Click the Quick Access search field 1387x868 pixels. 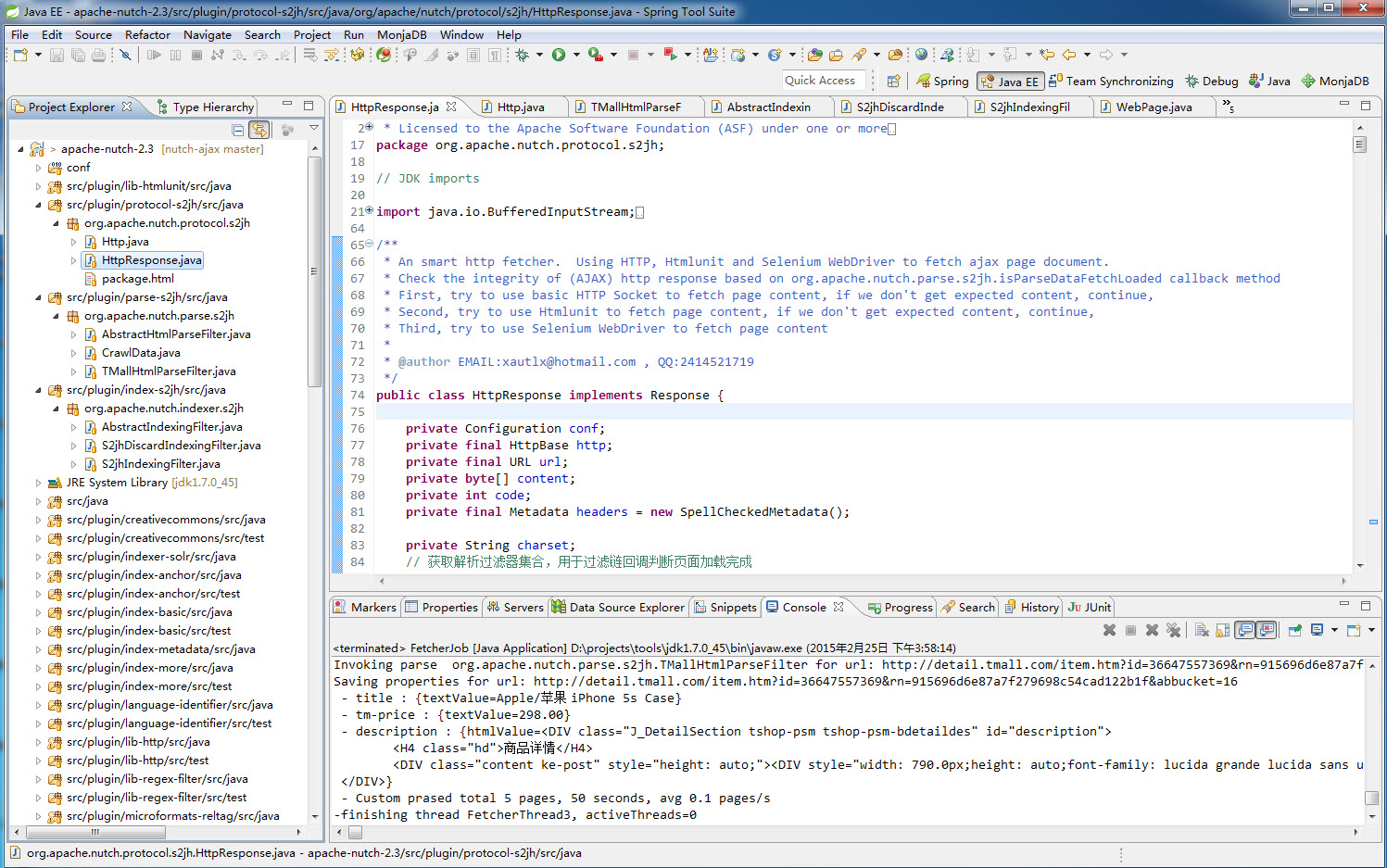(x=824, y=81)
